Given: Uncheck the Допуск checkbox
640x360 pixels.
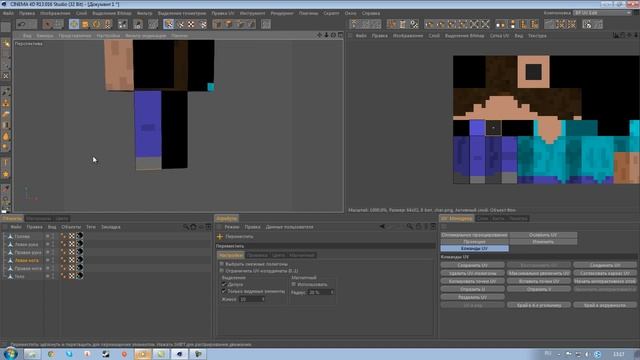Looking at the screenshot, I should click(x=224, y=284).
